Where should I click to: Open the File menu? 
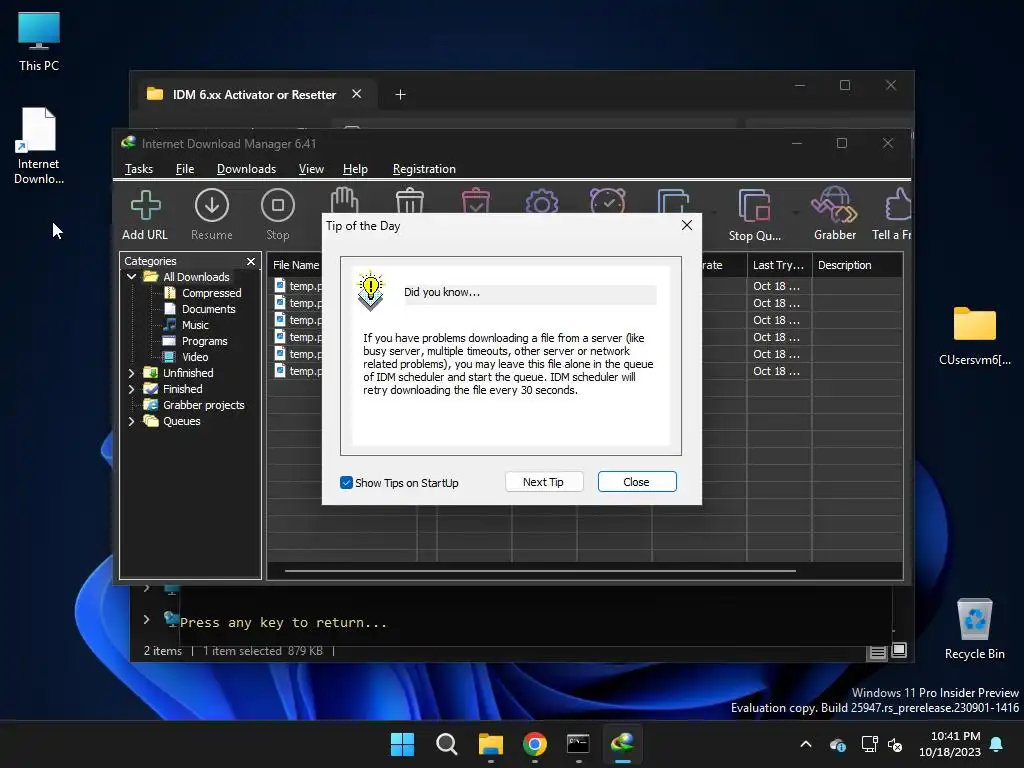tap(185, 169)
